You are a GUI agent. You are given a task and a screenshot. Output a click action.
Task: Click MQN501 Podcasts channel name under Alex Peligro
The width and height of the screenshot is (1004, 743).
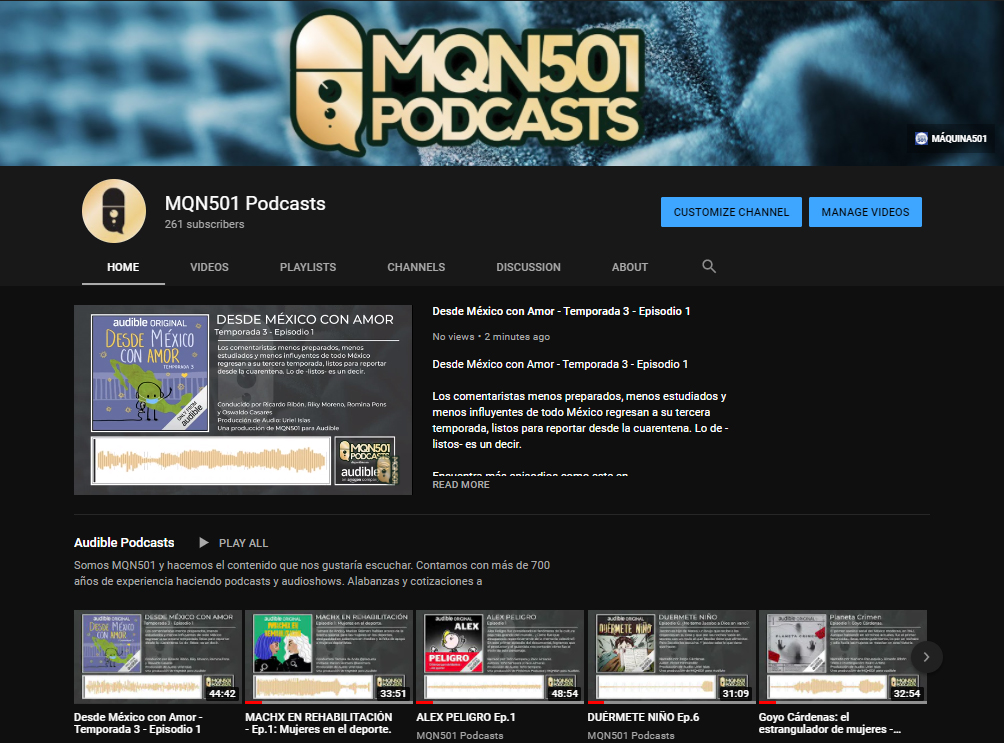point(460,736)
